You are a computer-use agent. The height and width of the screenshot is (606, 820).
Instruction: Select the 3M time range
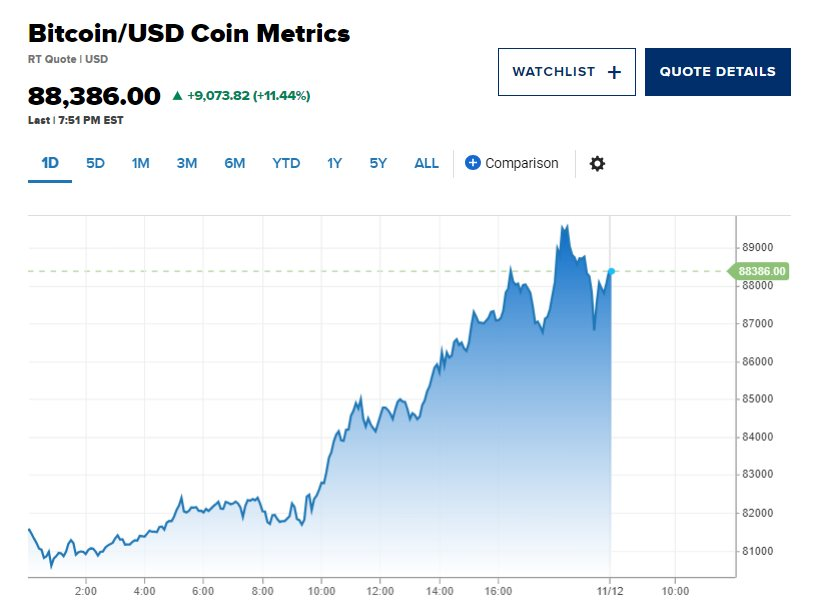click(187, 163)
